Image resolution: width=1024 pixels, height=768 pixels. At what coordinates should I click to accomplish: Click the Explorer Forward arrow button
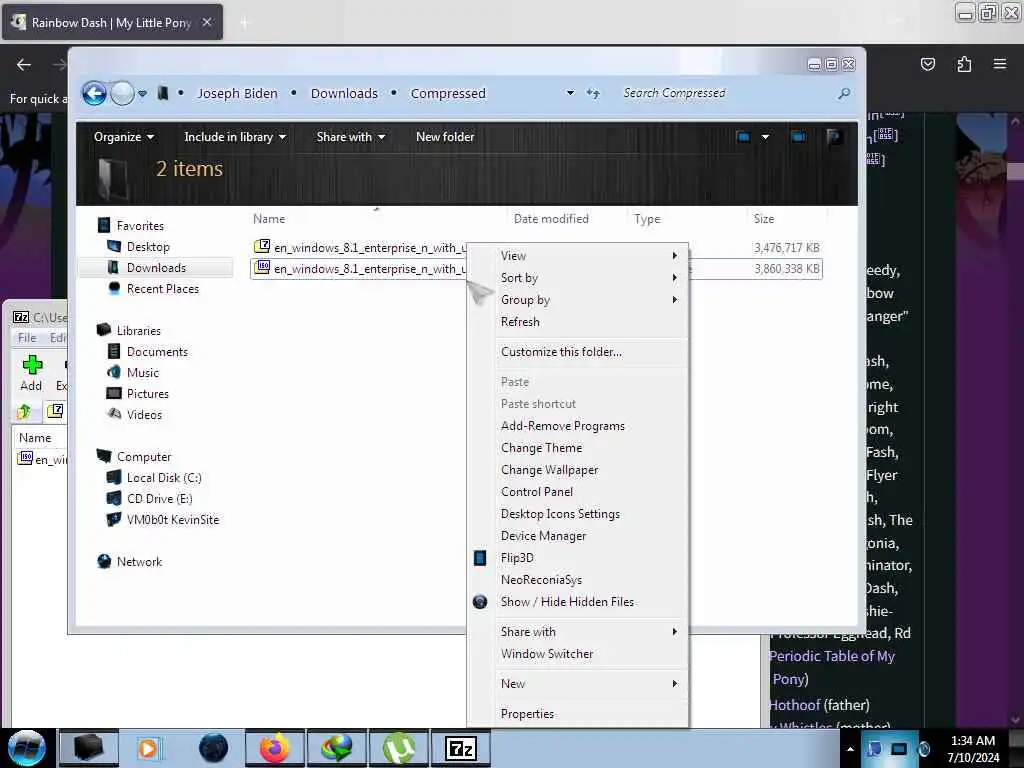pyautogui.click(x=122, y=93)
